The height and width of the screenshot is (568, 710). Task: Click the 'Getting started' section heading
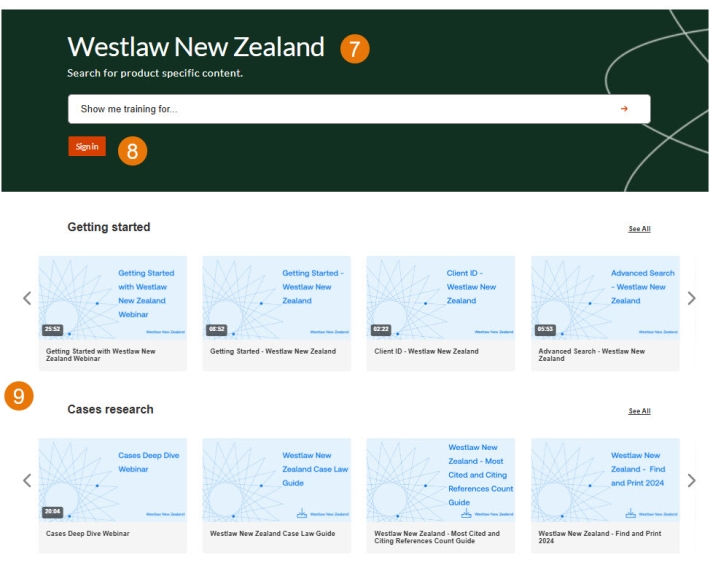click(109, 227)
